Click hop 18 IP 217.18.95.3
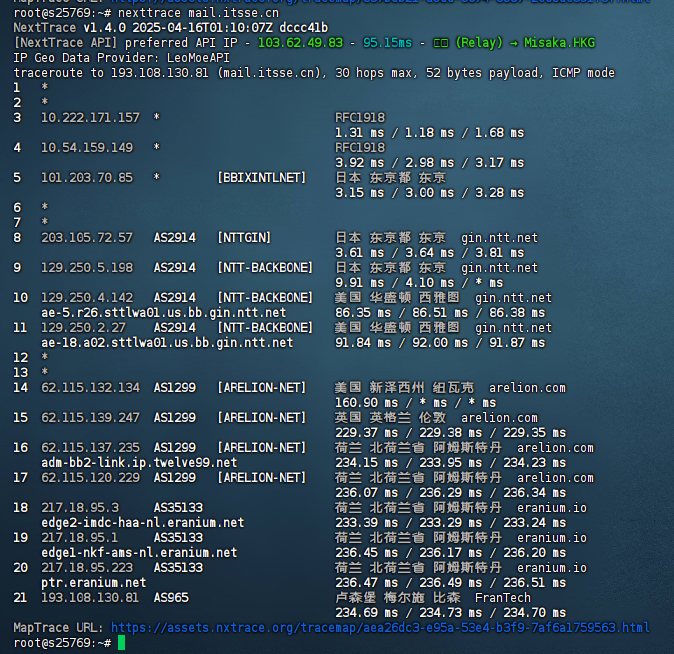The width and height of the screenshot is (674, 654). click(x=80, y=508)
